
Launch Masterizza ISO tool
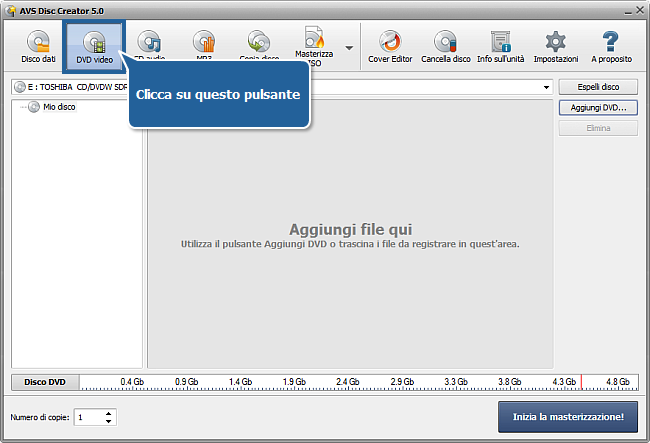pos(314,46)
